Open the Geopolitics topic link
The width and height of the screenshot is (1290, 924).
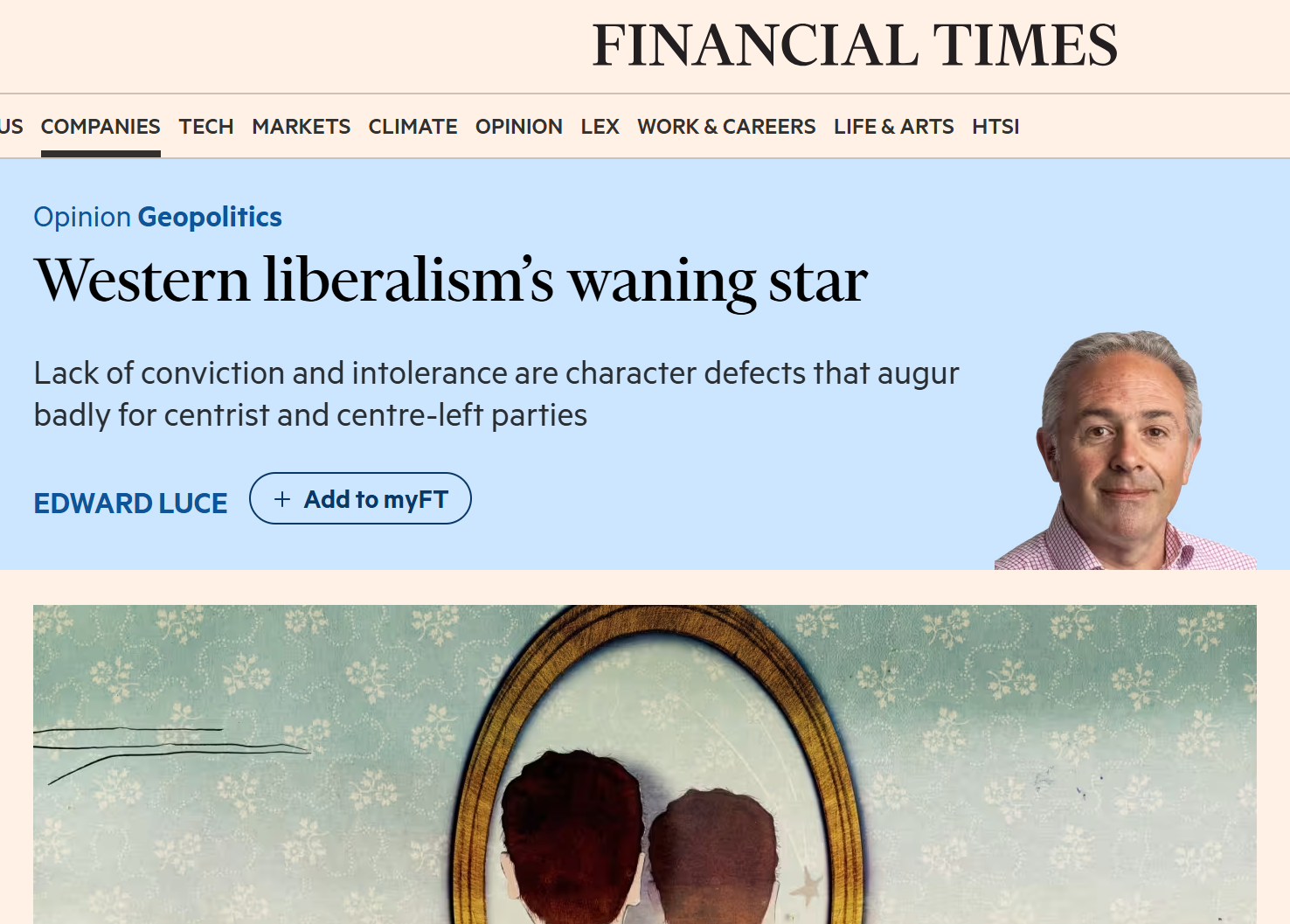[x=210, y=217]
